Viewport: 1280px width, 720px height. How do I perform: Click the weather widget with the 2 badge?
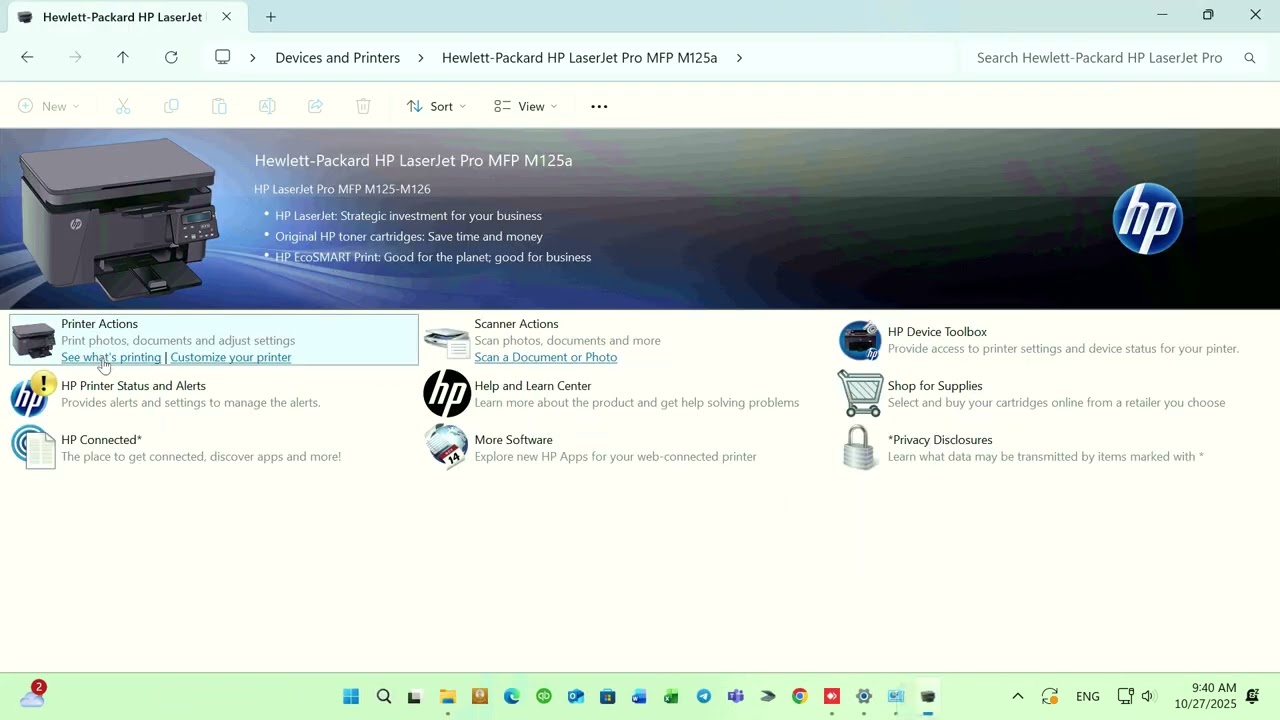point(33,694)
